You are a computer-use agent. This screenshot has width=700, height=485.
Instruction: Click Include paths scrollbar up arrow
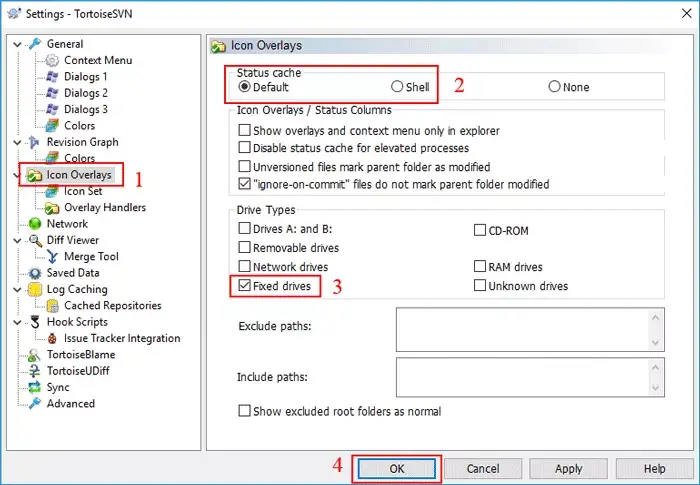click(655, 368)
